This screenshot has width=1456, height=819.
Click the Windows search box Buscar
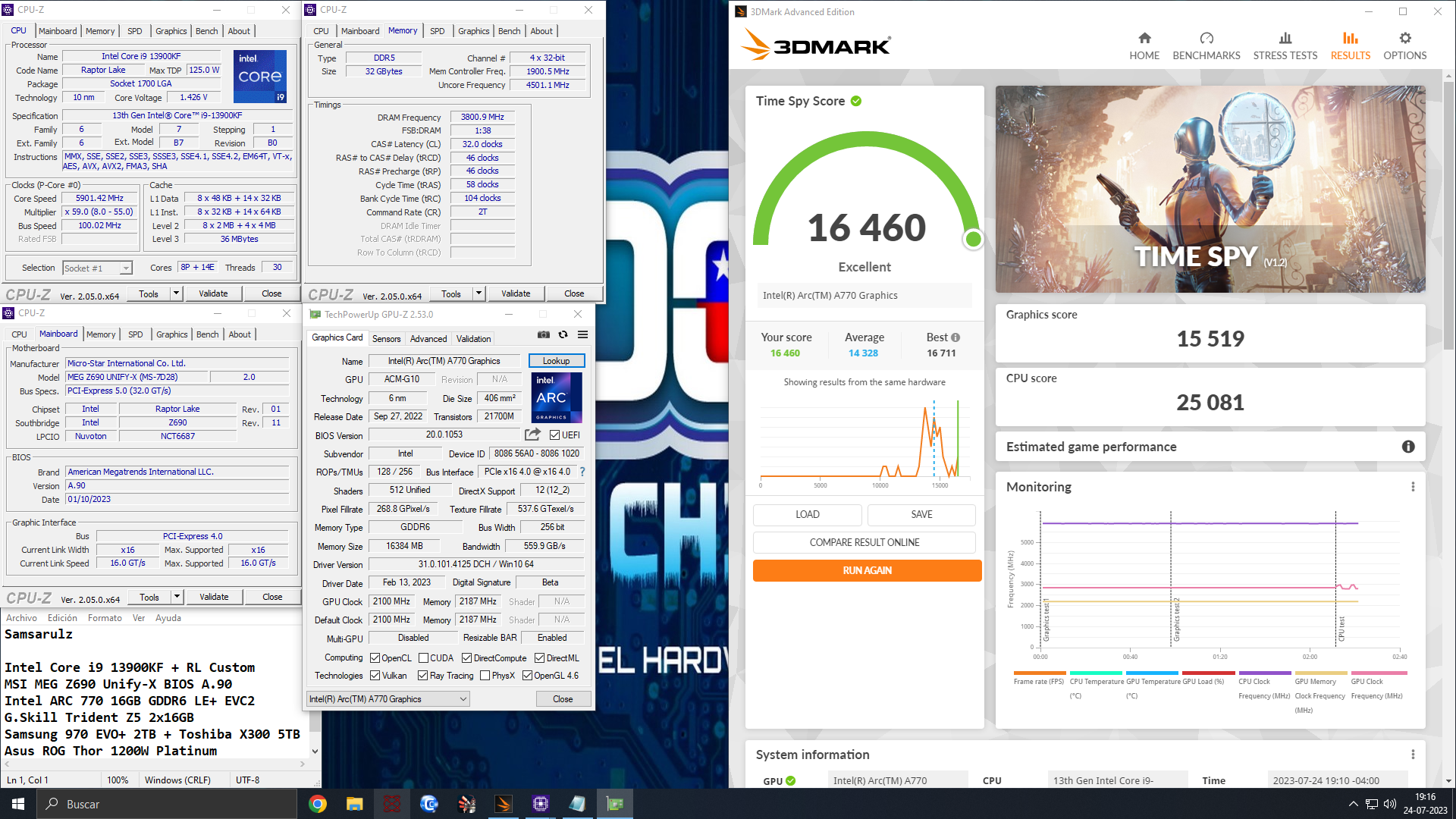167,804
